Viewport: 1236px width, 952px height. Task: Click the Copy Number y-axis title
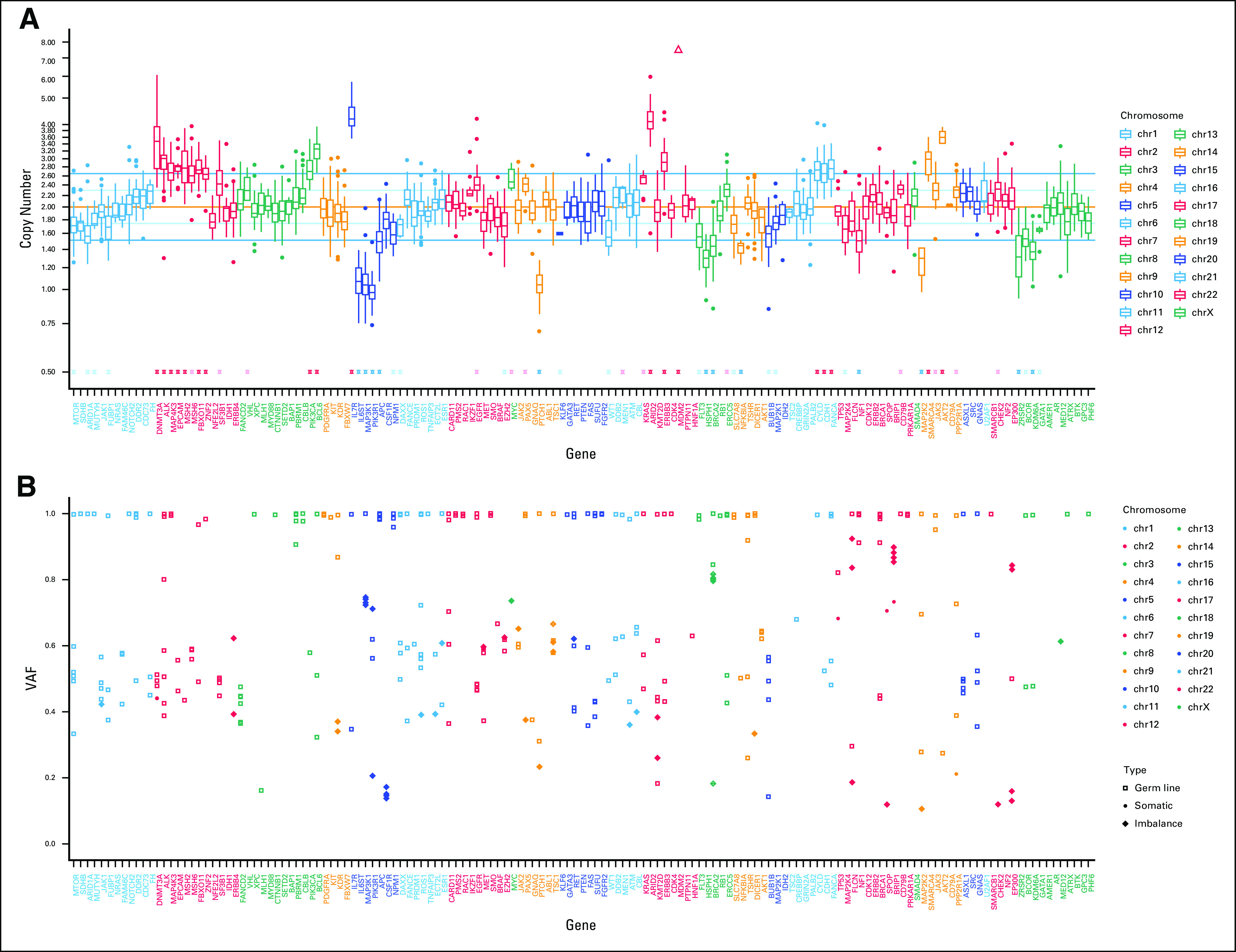tap(26, 208)
